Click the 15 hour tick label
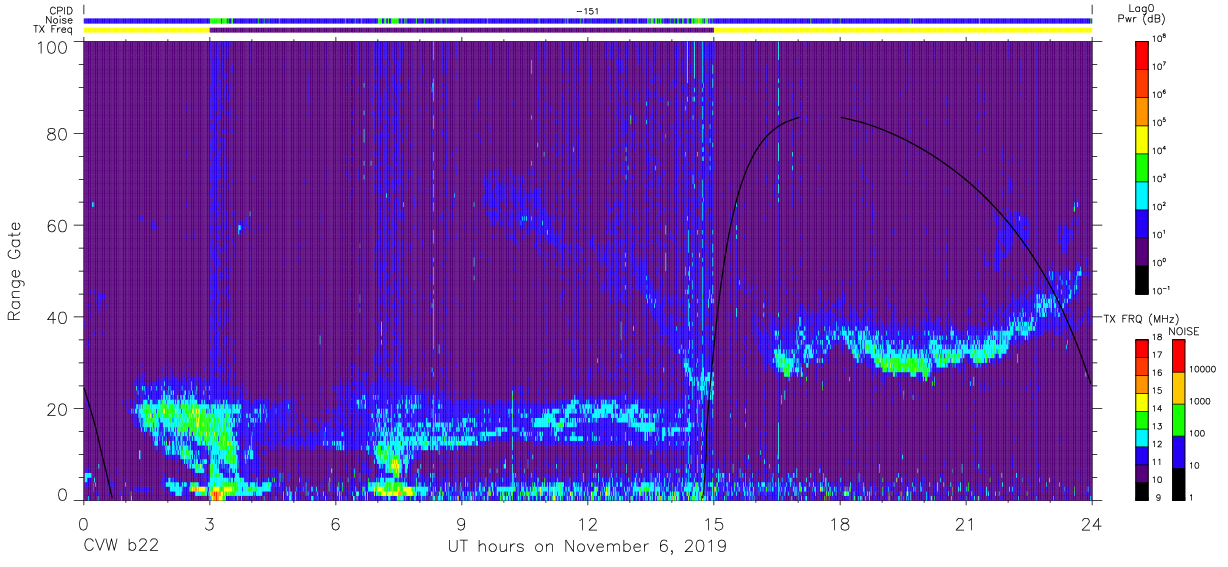 click(x=713, y=524)
